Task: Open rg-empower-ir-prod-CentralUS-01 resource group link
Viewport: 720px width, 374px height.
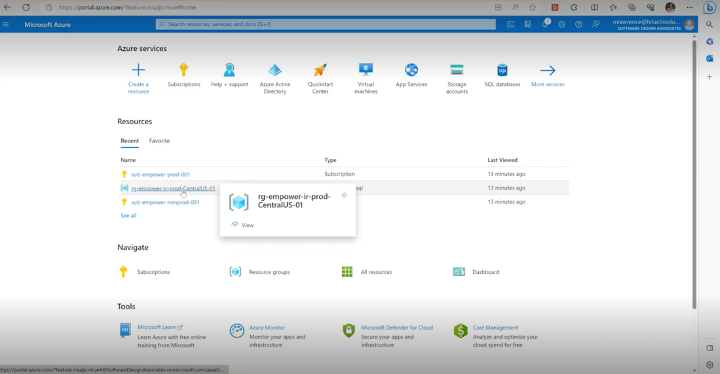Action: (173, 188)
